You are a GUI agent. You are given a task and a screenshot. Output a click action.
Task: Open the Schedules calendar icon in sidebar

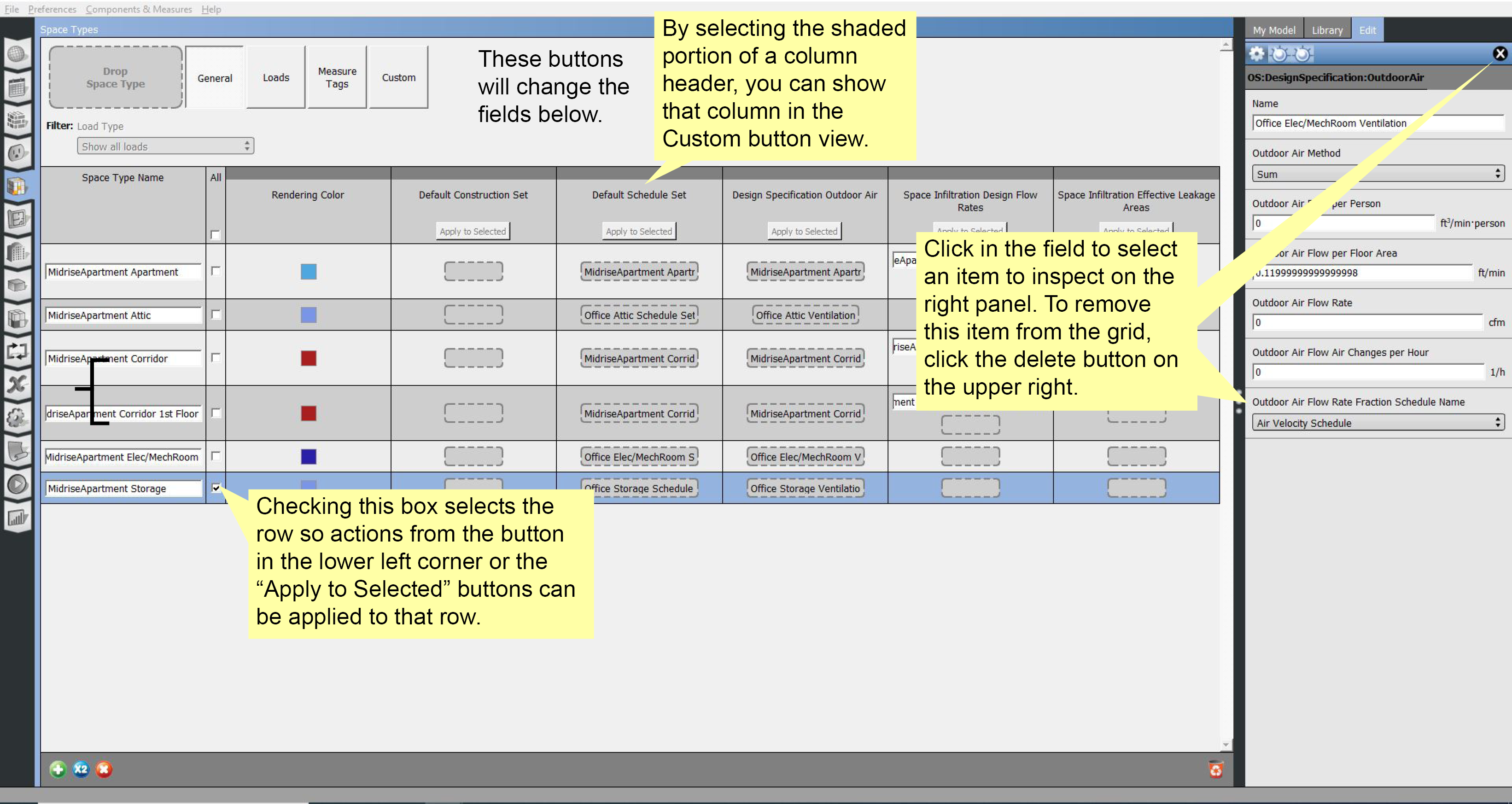(17, 88)
